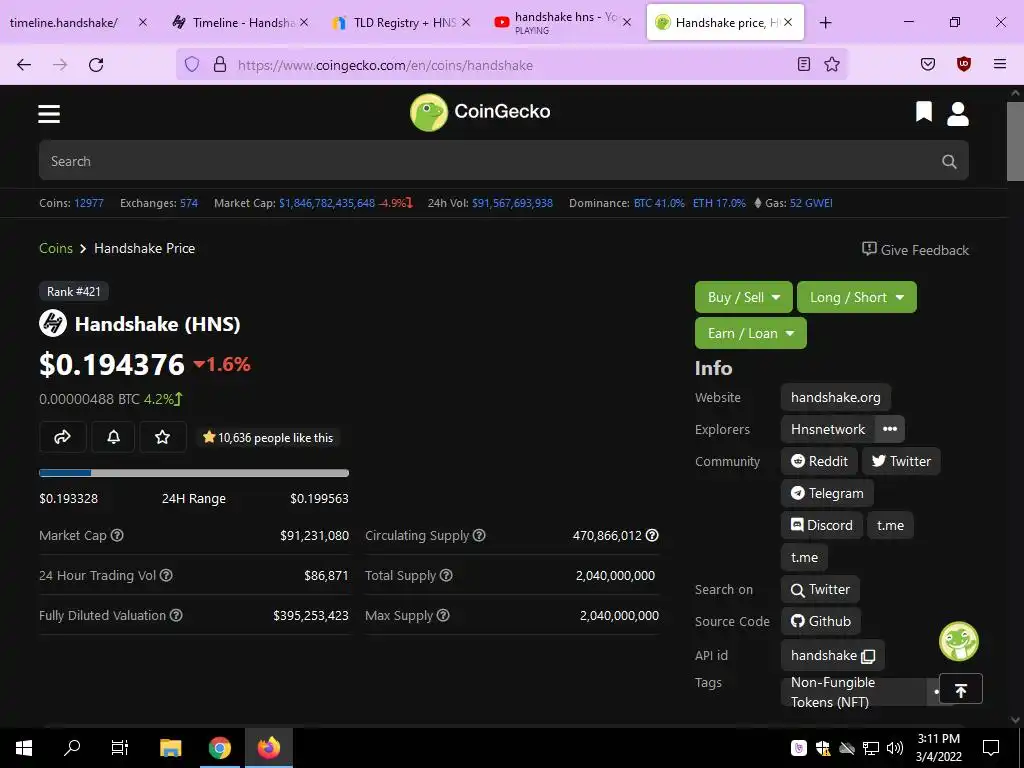Open the handshake.org website link

[835, 397]
